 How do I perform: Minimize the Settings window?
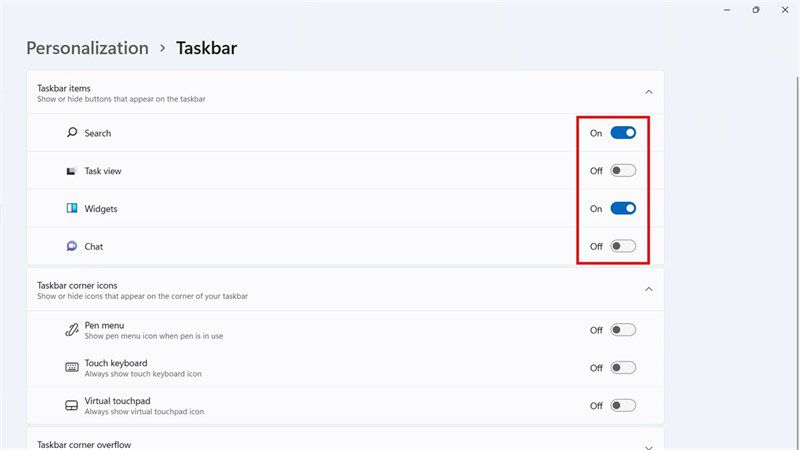(727, 10)
